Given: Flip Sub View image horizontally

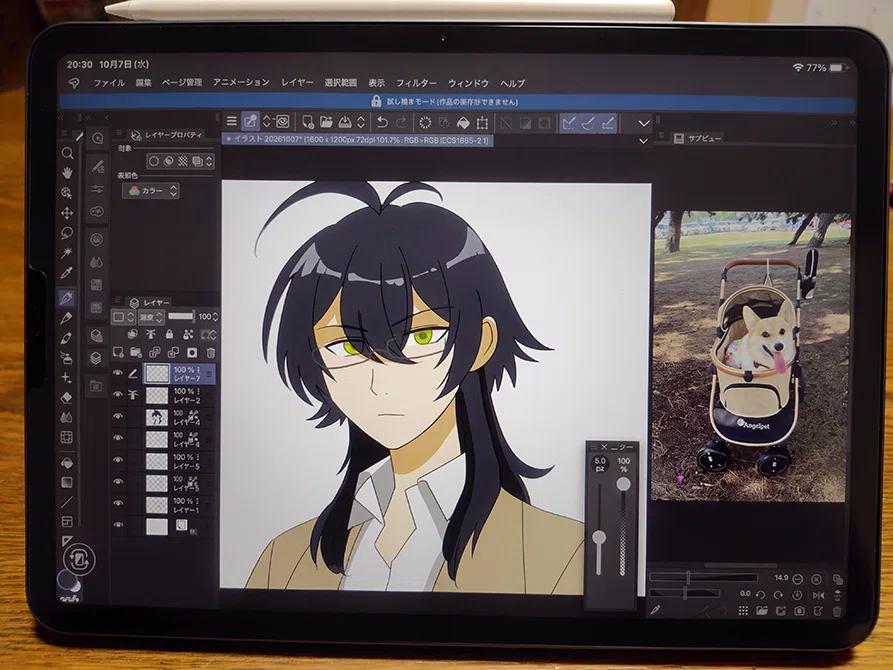Looking at the screenshot, I should [819, 595].
